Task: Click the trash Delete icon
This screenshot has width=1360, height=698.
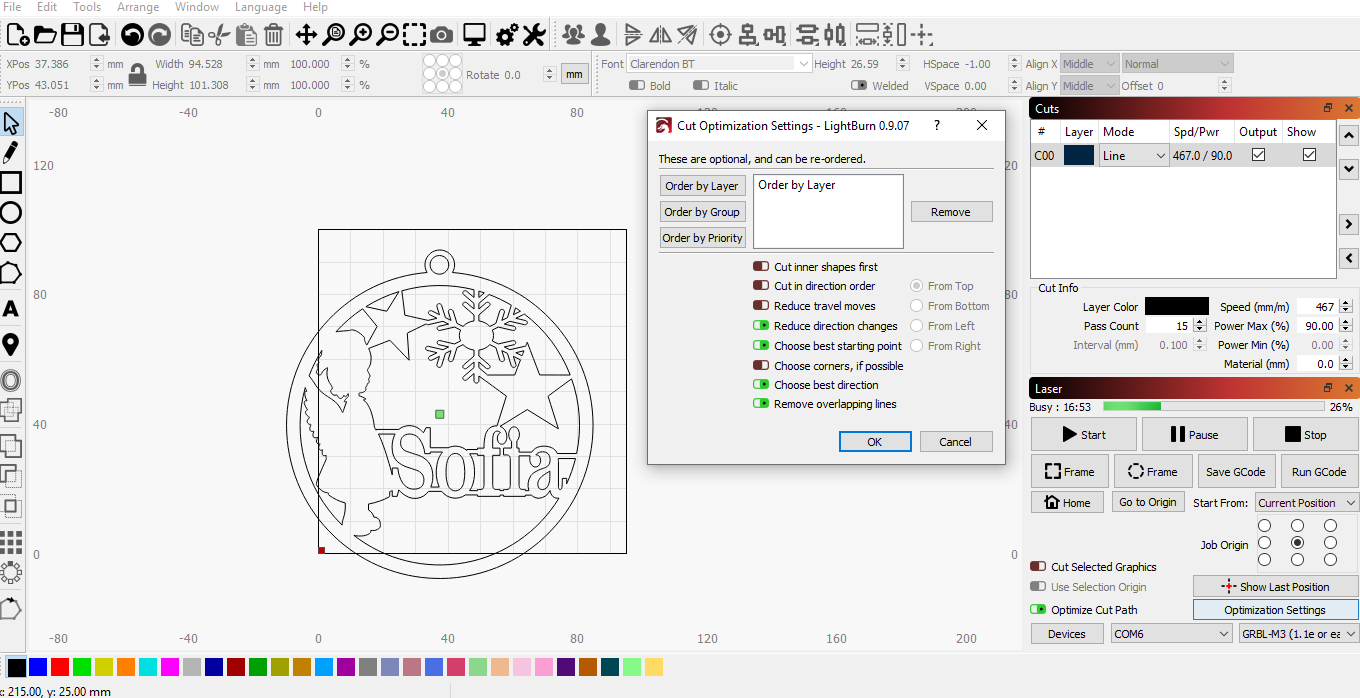Action: (273, 36)
